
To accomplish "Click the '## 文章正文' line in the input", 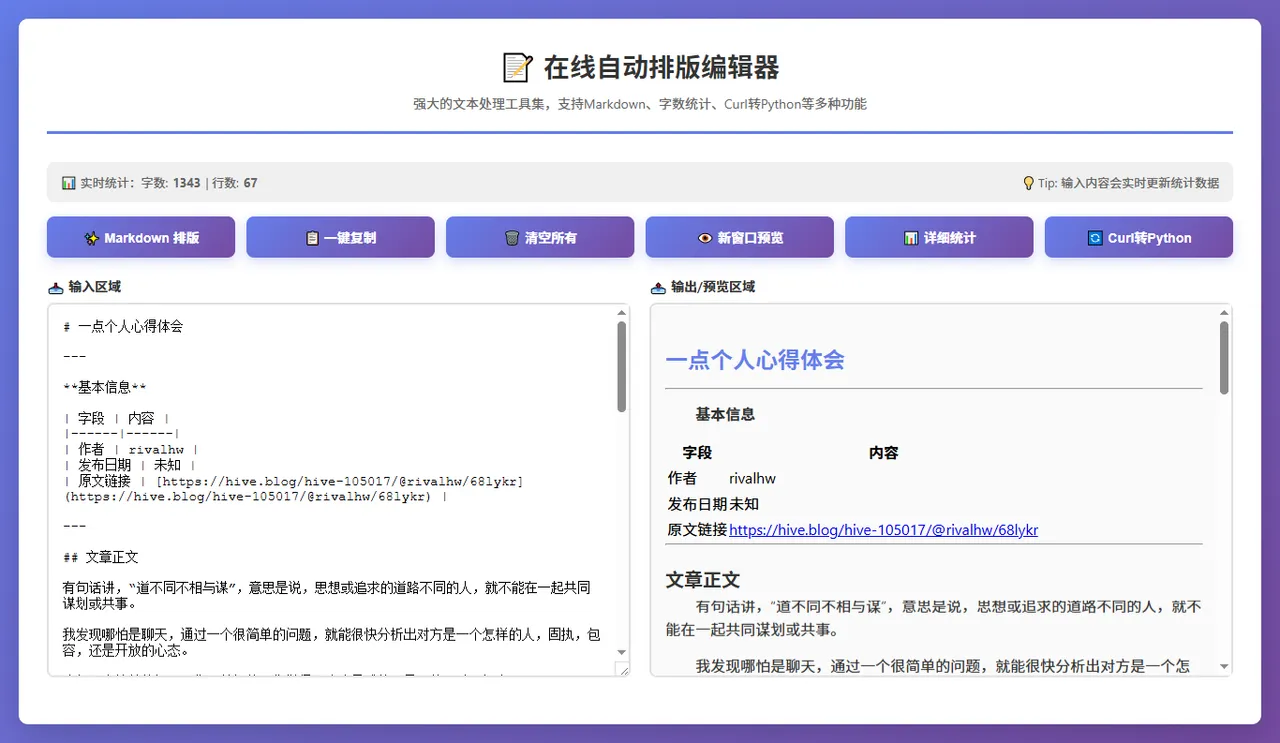I will (x=100, y=557).
